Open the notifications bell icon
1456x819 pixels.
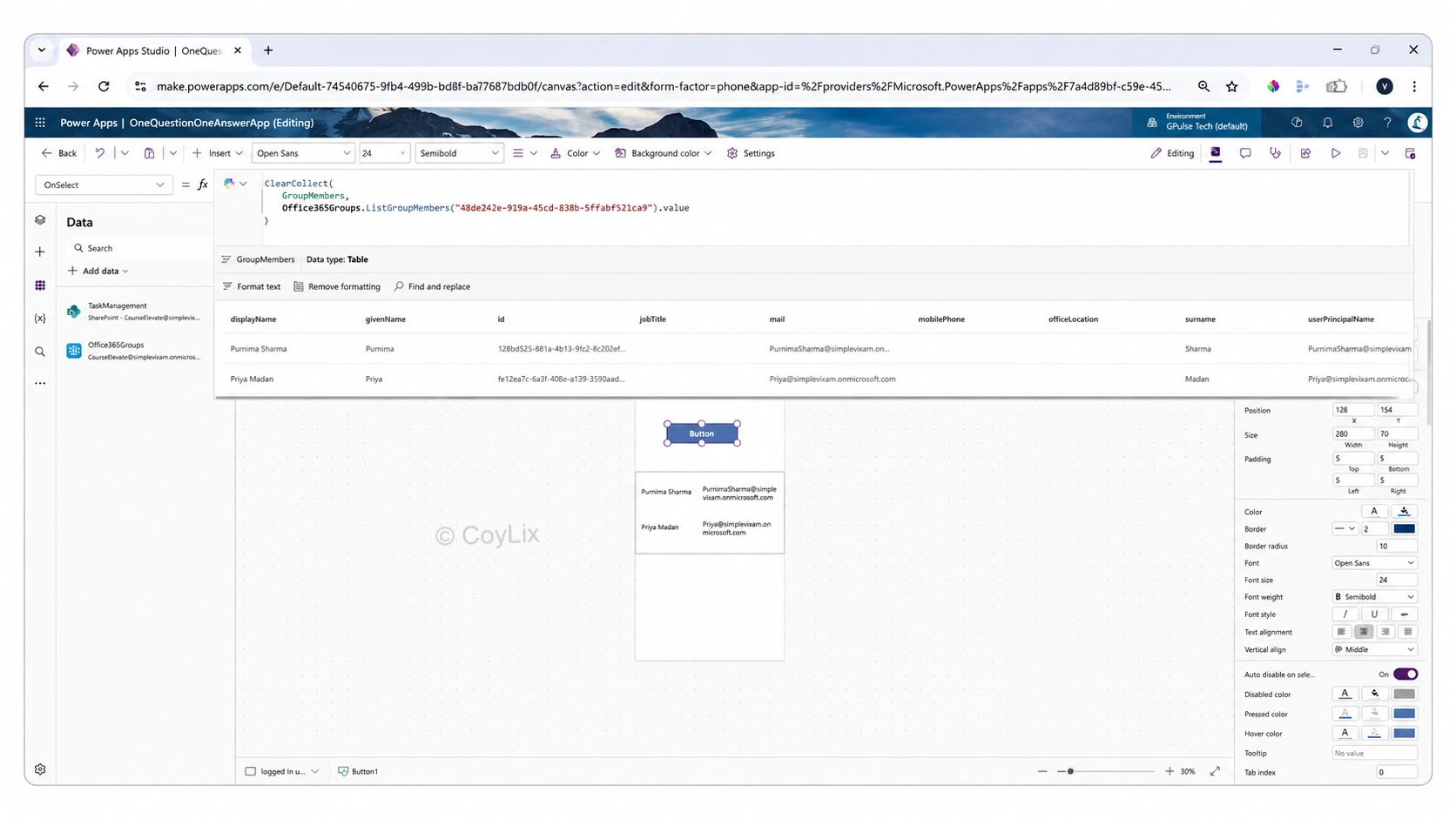[1327, 123]
